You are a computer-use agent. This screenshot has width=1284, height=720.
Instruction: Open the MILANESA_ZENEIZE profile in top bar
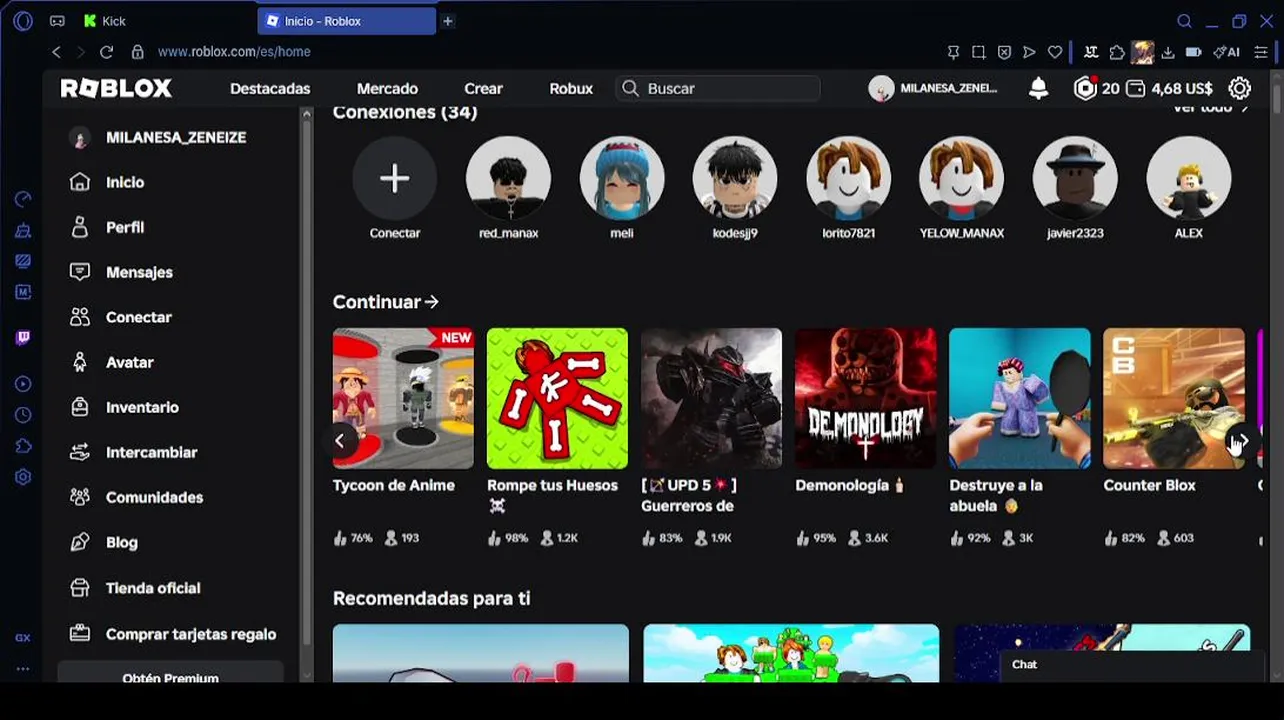click(933, 88)
